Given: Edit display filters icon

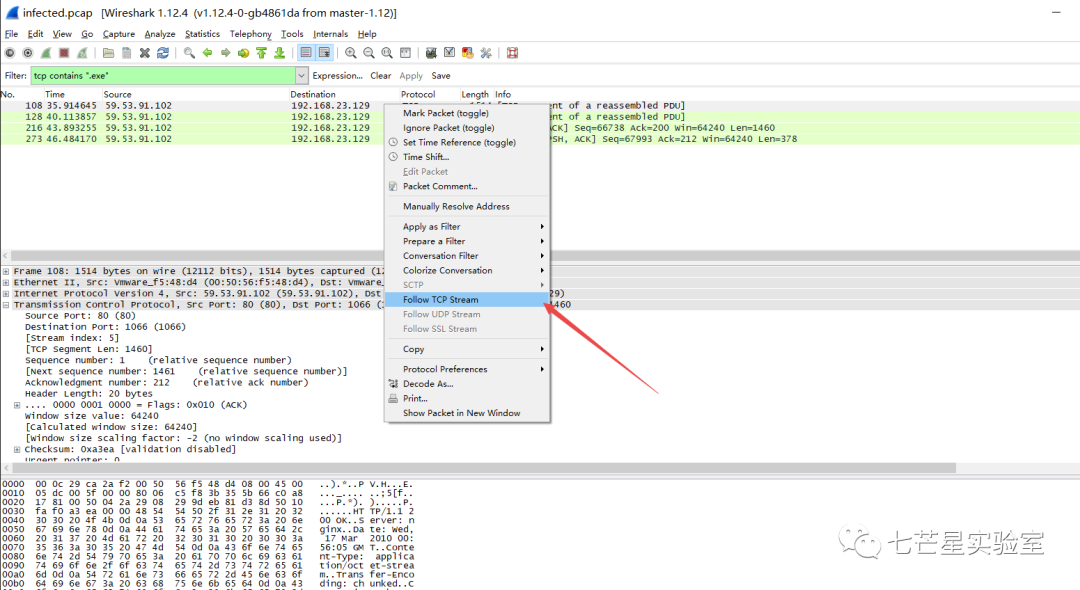Looking at the screenshot, I should point(449,53).
